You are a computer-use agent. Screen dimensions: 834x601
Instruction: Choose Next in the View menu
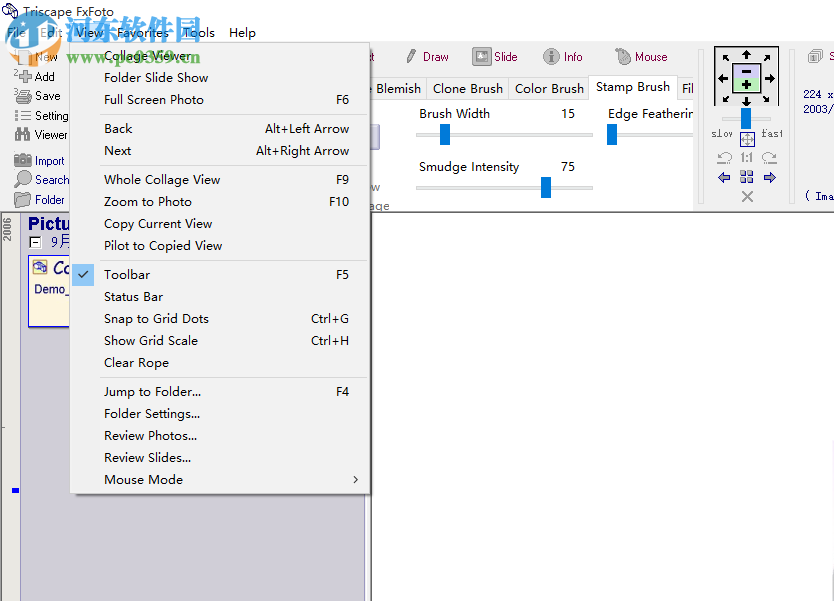coord(220,151)
